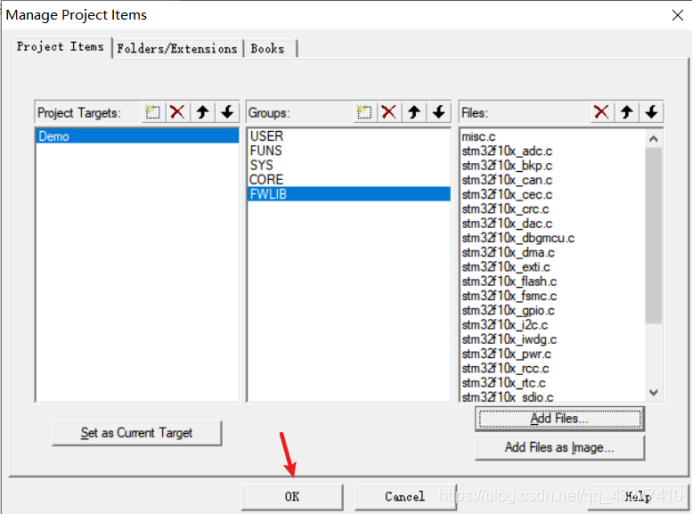Select file stm32f10x_adc.c

click(x=553, y=151)
